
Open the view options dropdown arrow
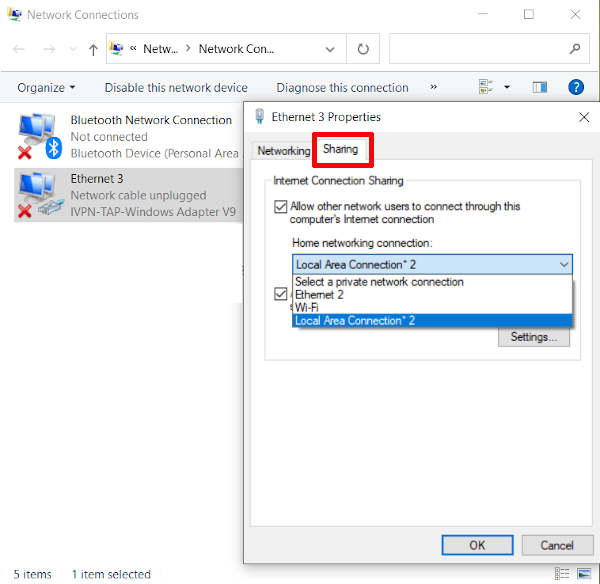point(507,87)
